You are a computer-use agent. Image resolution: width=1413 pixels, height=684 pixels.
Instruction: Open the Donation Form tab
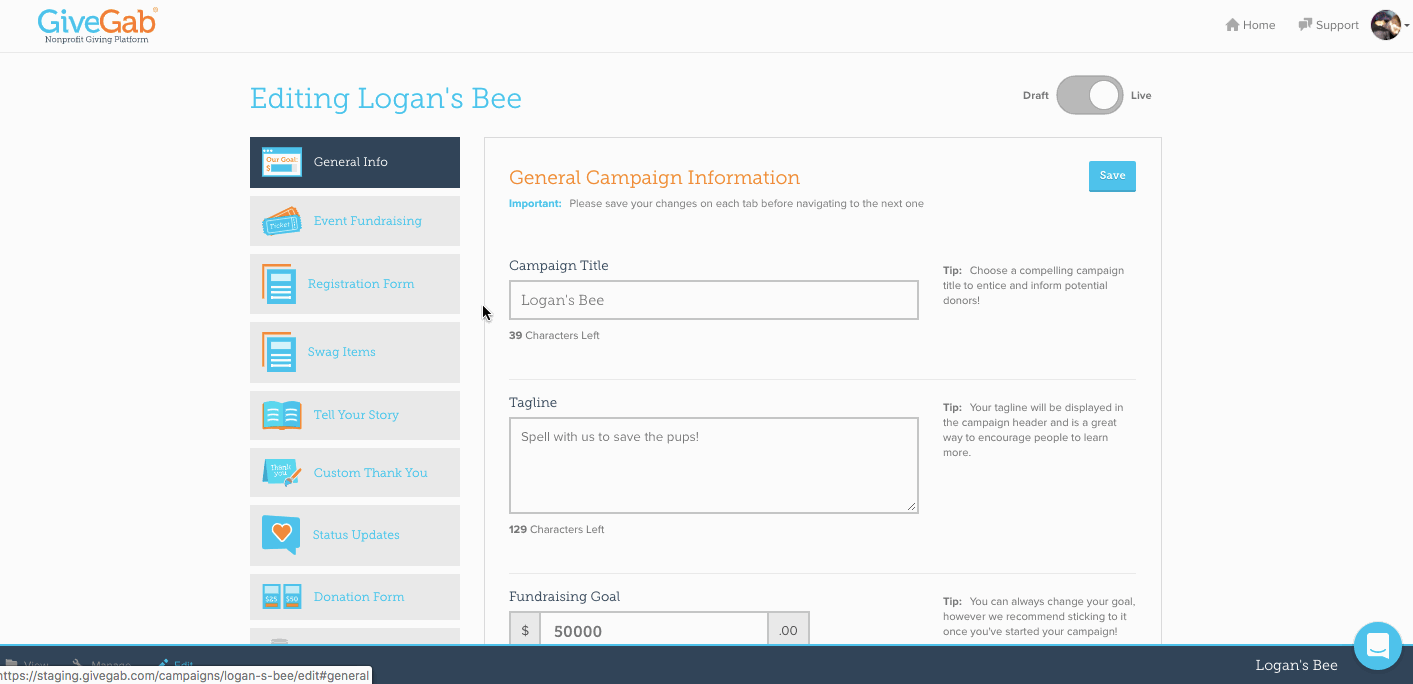click(x=355, y=597)
